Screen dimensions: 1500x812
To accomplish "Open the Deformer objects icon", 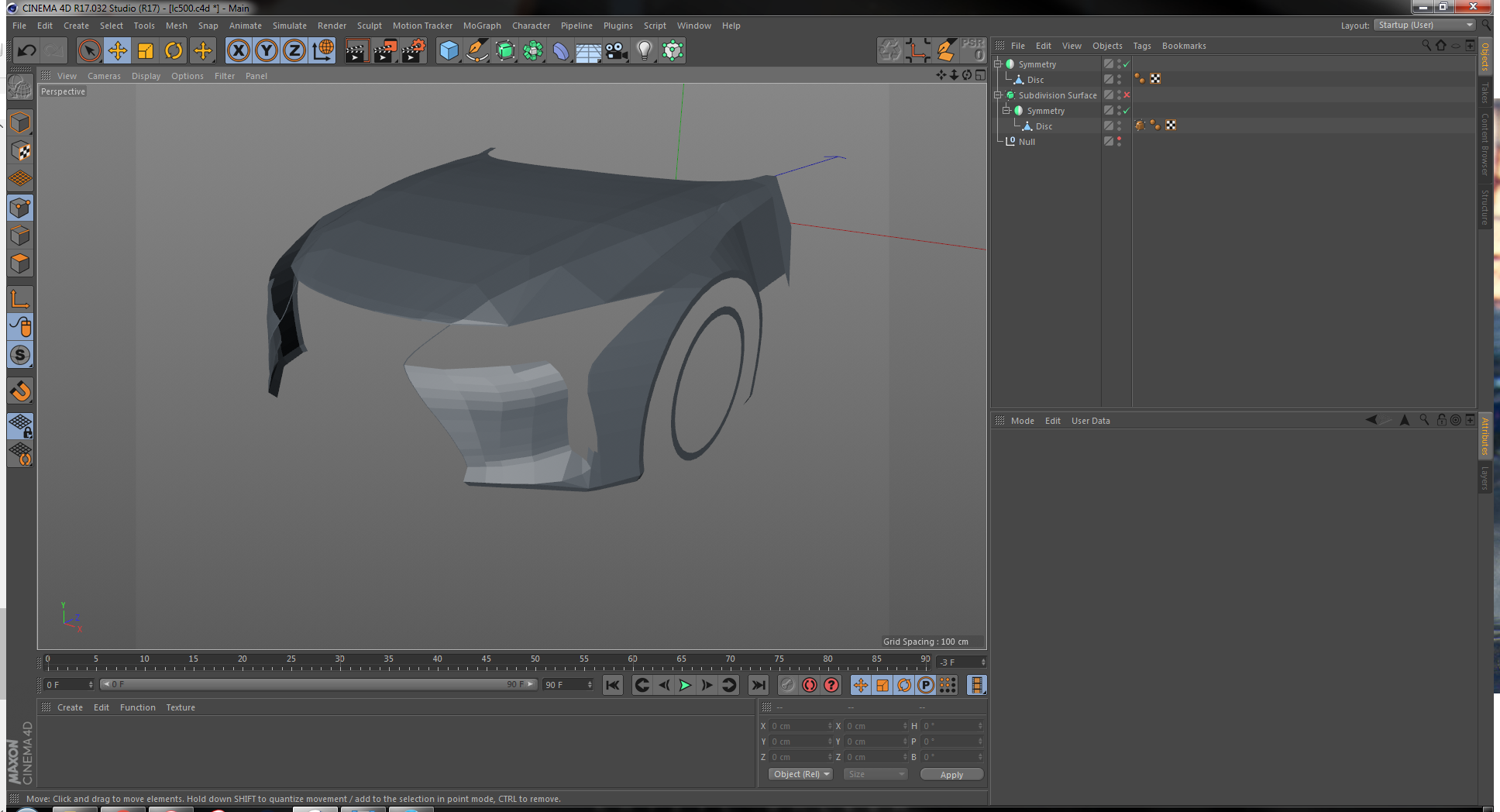I will click(x=561, y=51).
